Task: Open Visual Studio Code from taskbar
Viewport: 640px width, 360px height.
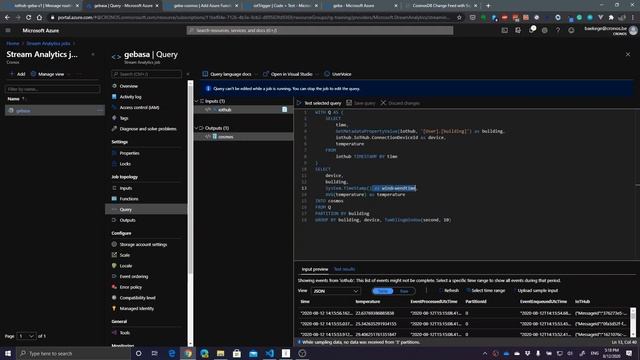Action: tap(269, 353)
